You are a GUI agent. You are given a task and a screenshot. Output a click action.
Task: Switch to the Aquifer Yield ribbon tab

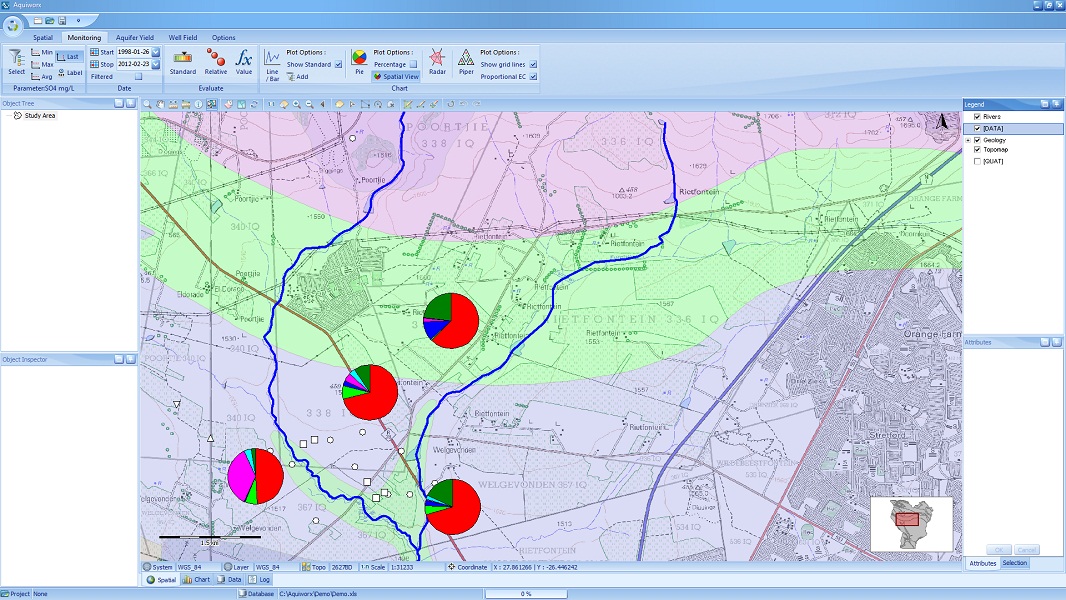[x=134, y=38]
